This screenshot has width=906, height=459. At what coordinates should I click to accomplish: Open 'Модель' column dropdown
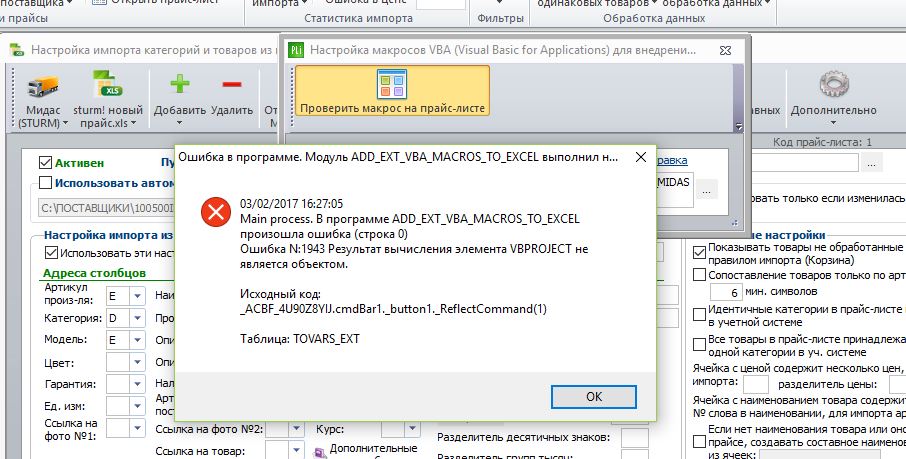[x=137, y=340]
